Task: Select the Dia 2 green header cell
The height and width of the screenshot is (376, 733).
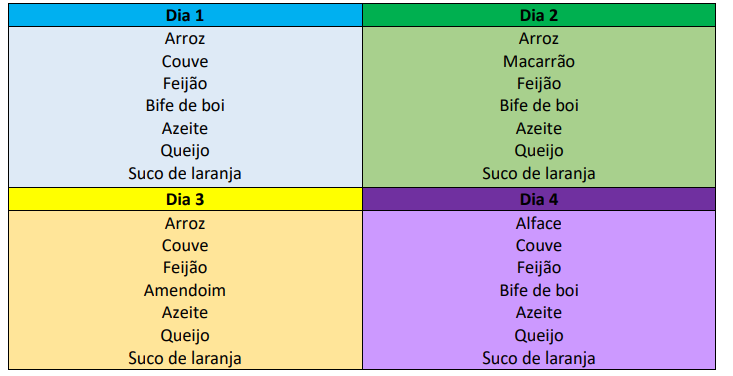Action: [539, 15]
